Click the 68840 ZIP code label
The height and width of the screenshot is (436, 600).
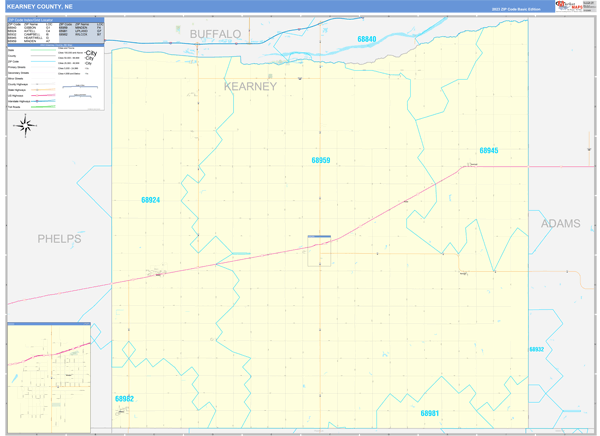[x=367, y=40]
